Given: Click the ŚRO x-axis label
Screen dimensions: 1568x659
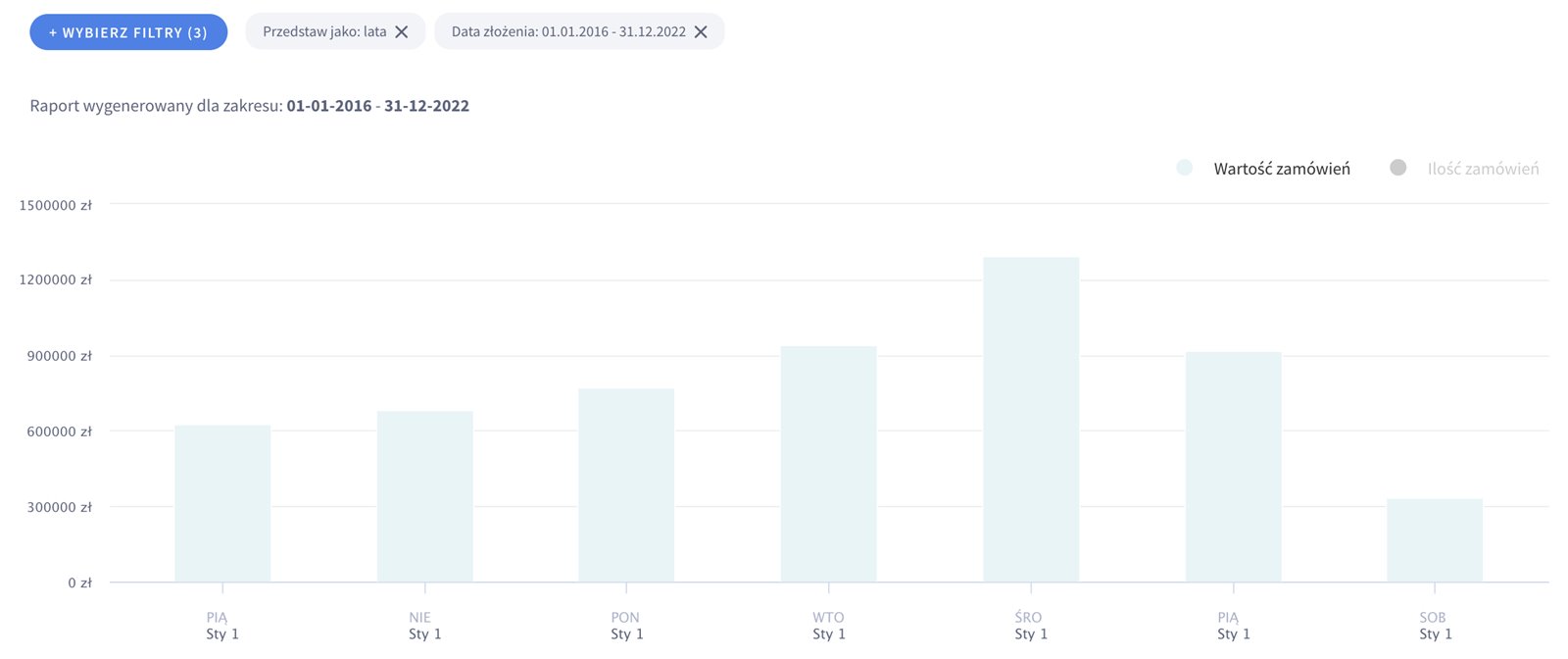Looking at the screenshot, I should tap(1029, 625).
